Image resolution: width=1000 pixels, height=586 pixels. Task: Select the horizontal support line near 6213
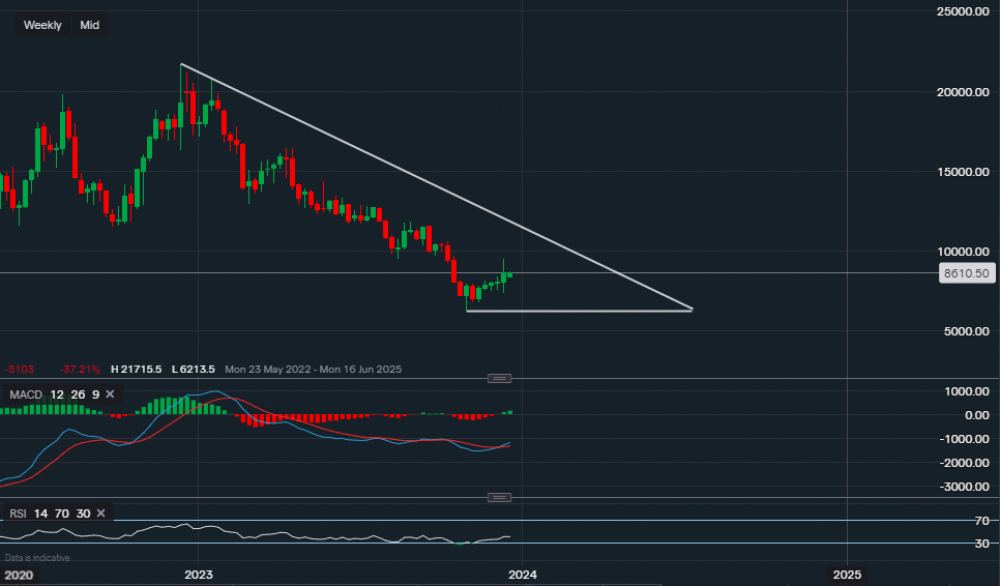tap(580, 310)
